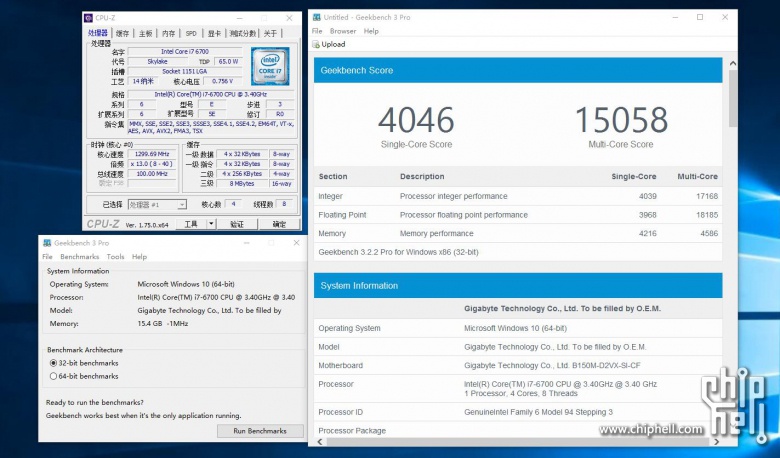The image size is (780, 458).
Task: Click the Intel Core i7 6700 name field
Action: [x=185, y=52]
